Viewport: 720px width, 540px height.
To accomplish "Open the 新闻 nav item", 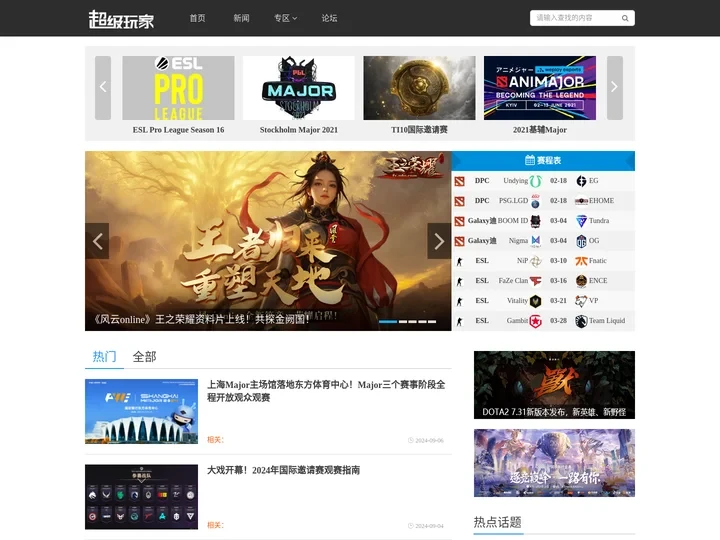I will 241,18.
